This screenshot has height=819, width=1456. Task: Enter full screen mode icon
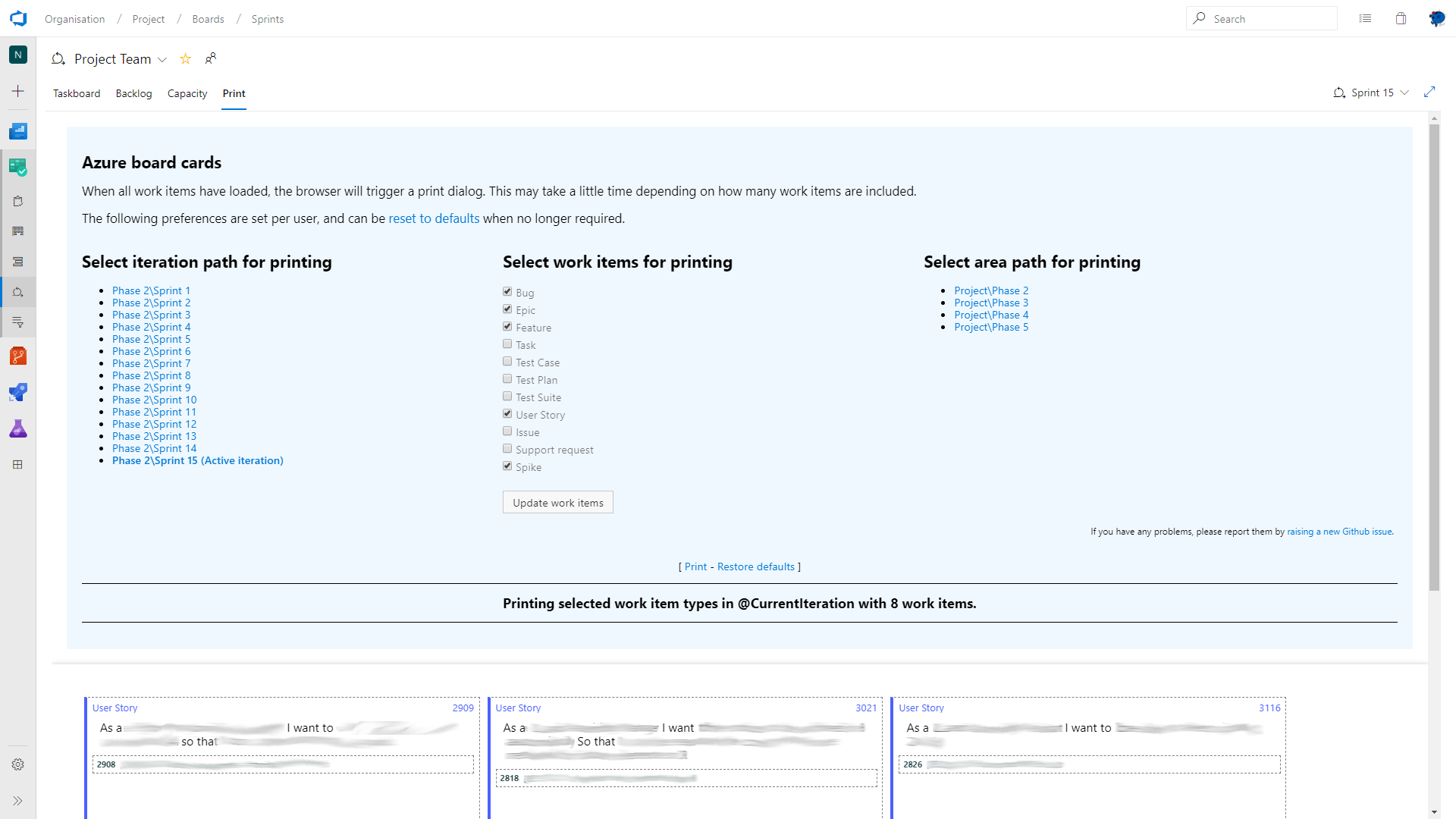tap(1429, 93)
